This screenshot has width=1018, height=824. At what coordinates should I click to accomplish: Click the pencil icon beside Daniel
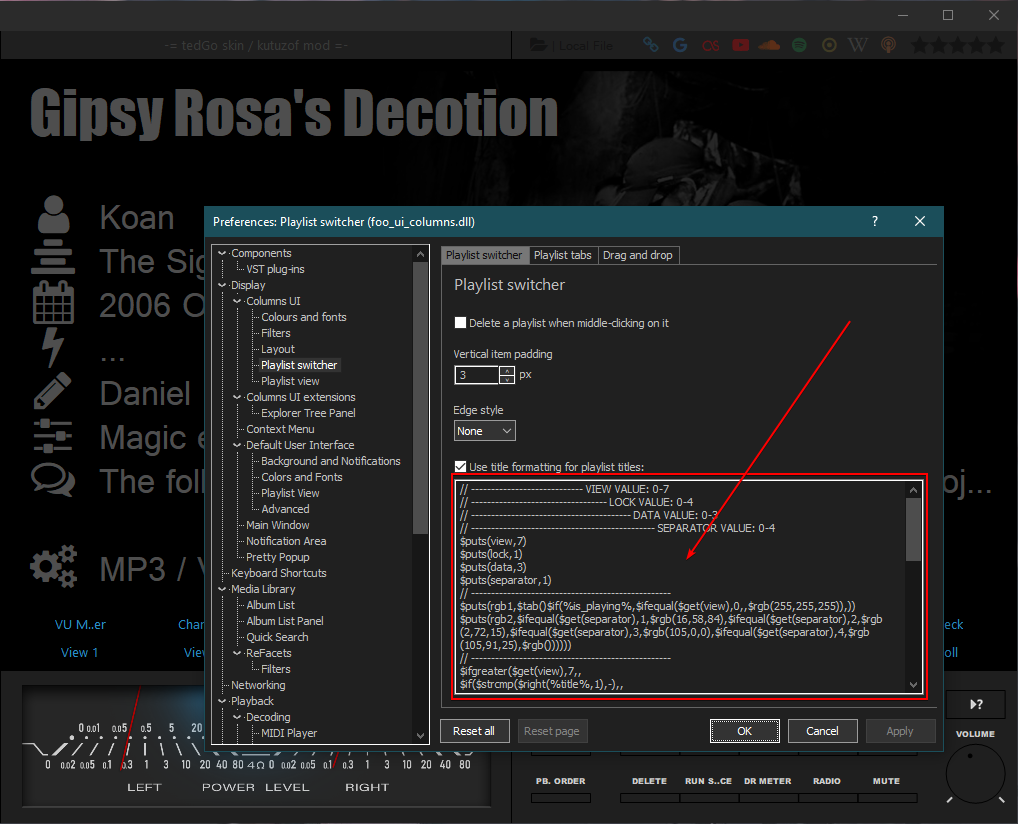[52, 391]
